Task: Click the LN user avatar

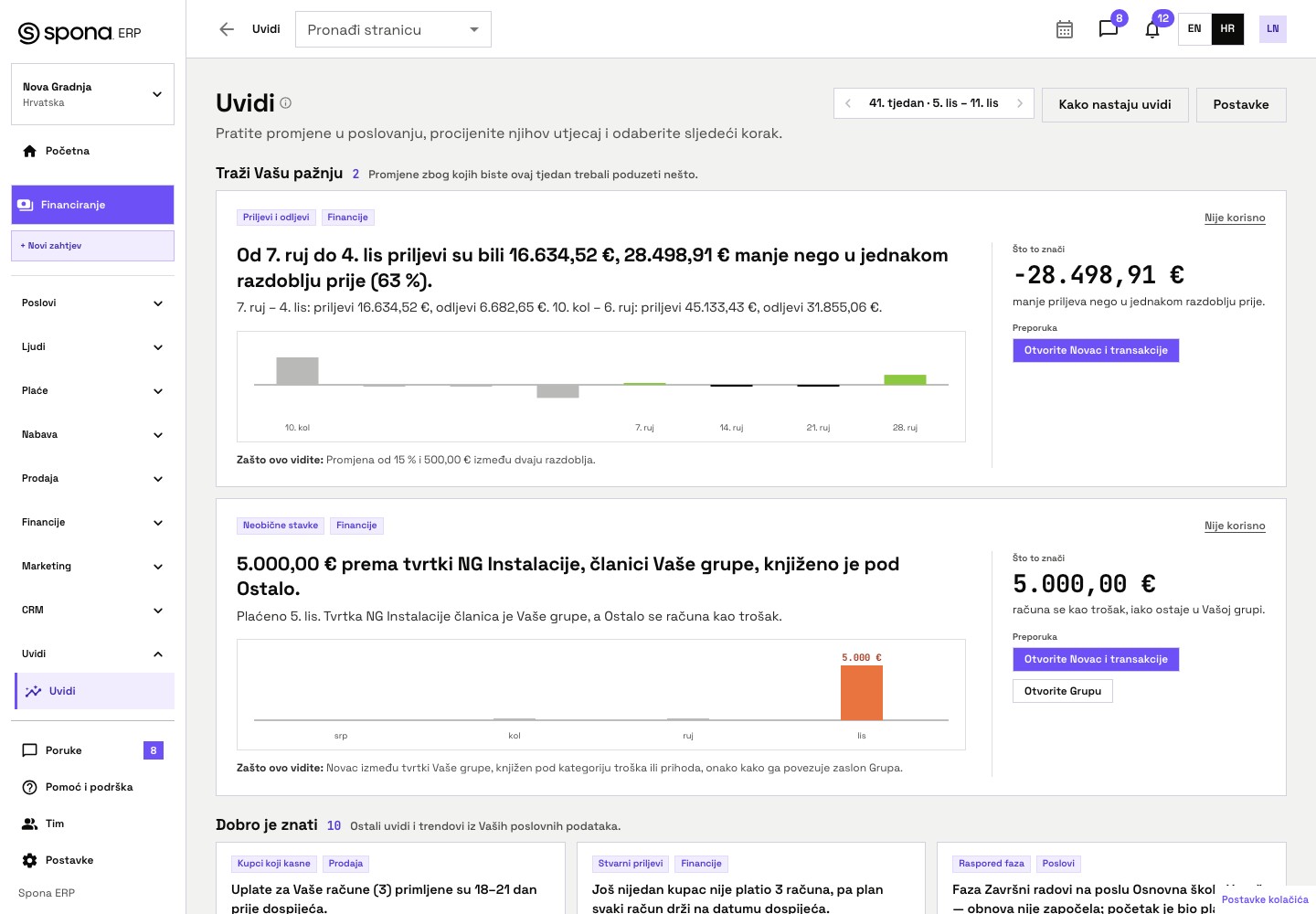Action: click(x=1273, y=29)
